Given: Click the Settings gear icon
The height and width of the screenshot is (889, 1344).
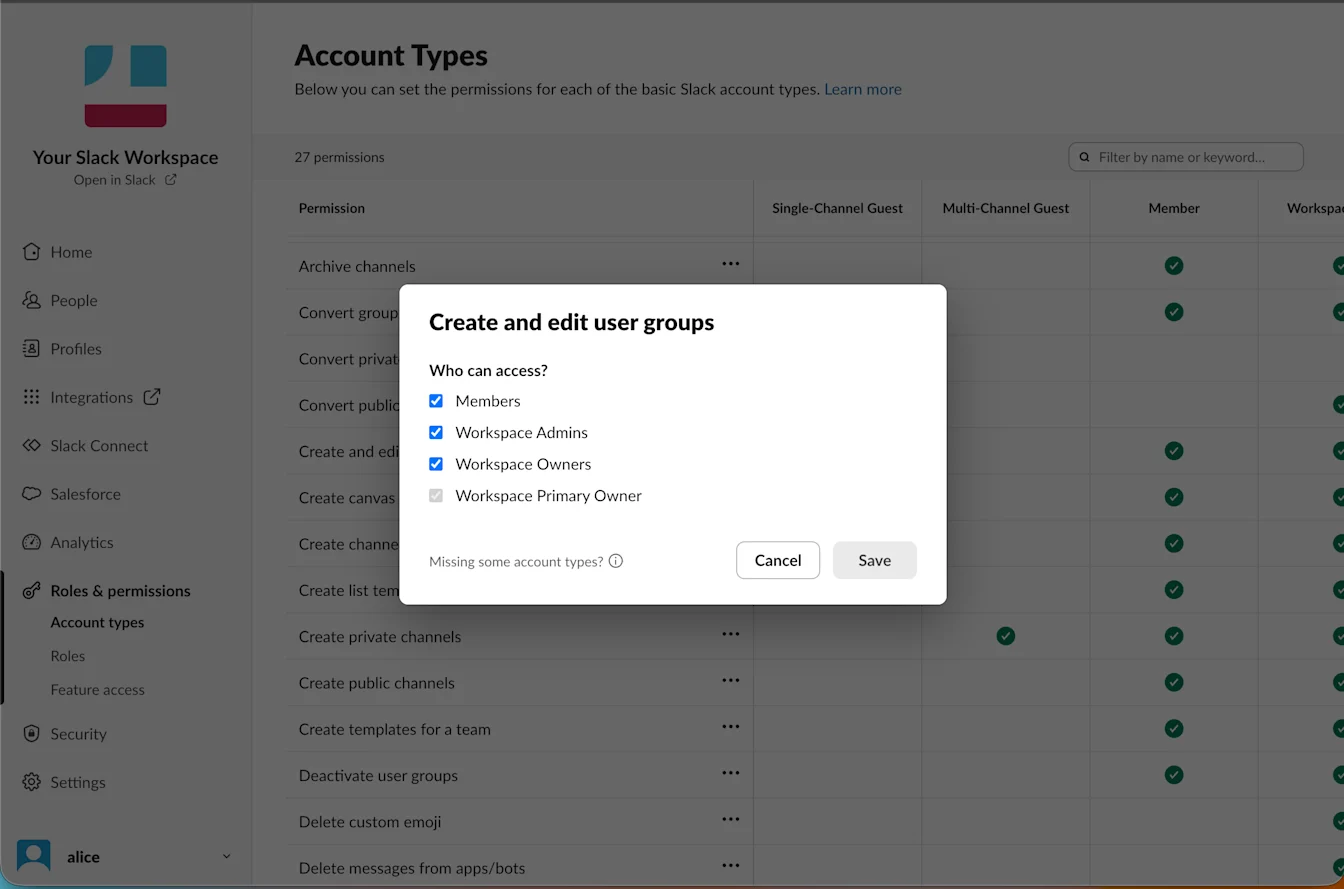Looking at the screenshot, I should point(32,782).
